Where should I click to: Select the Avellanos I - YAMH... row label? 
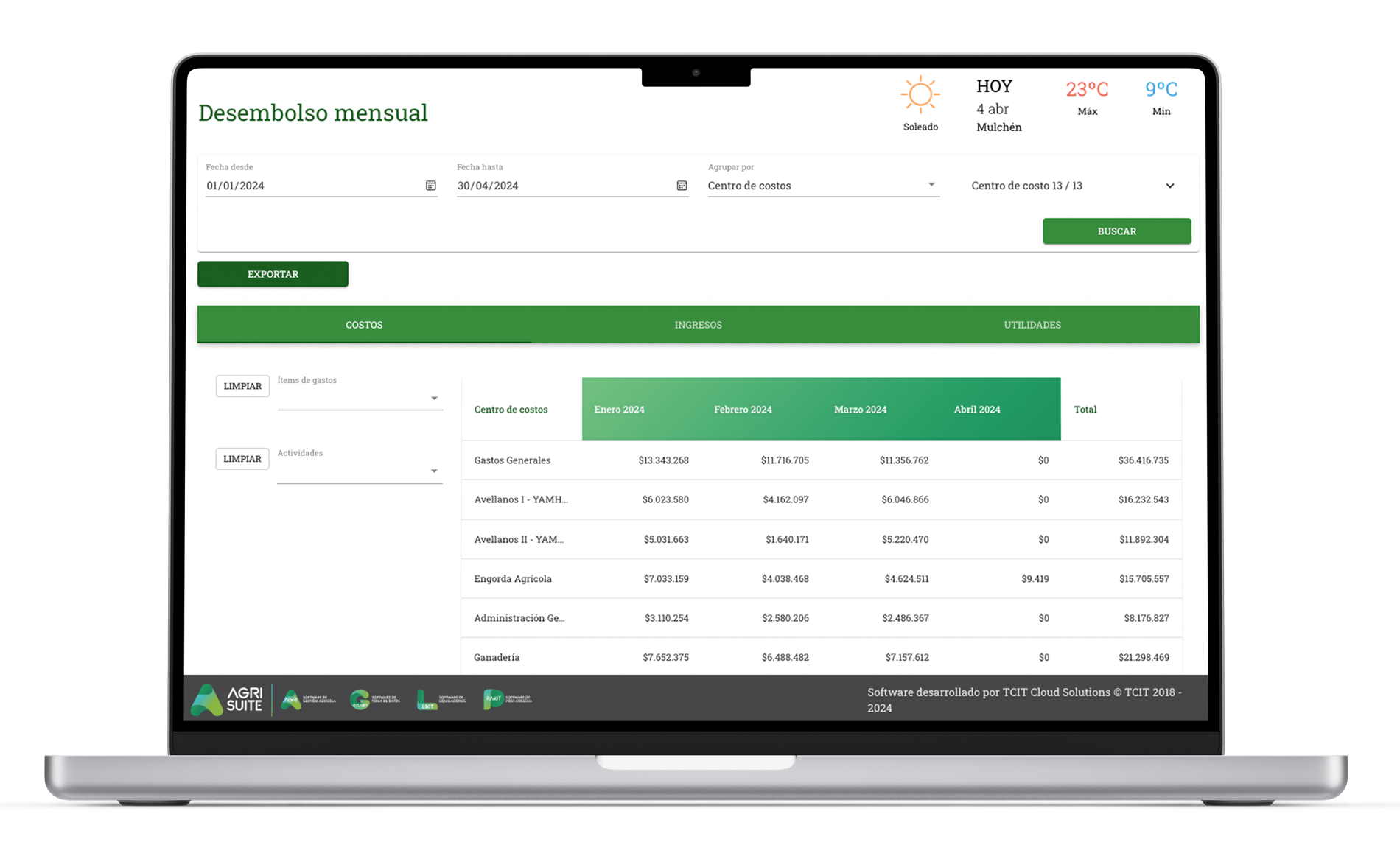pyautogui.click(x=521, y=499)
